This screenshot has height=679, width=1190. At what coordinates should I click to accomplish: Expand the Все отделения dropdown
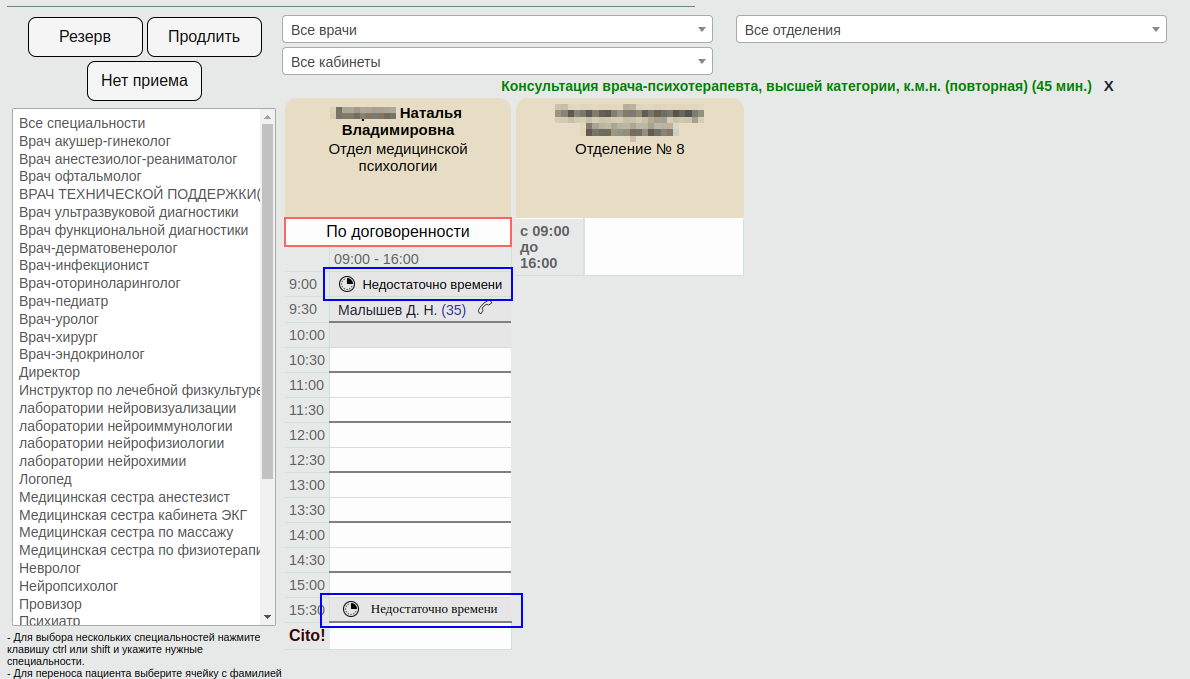(951, 30)
